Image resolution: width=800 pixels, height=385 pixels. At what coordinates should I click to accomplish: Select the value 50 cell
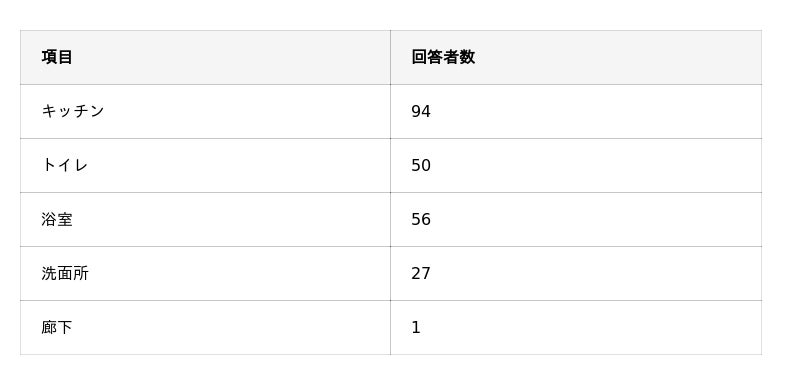point(576,165)
